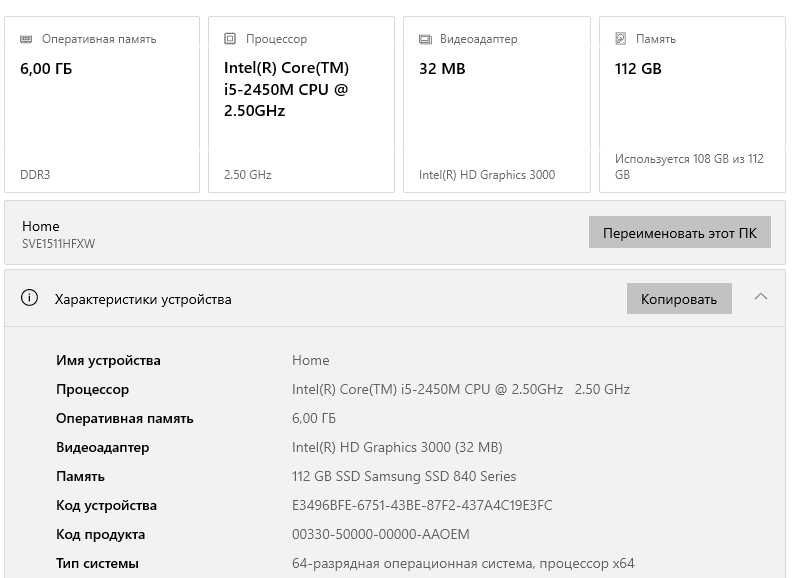Click the storage drive icon
The image size is (802, 578).
(x=621, y=39)
